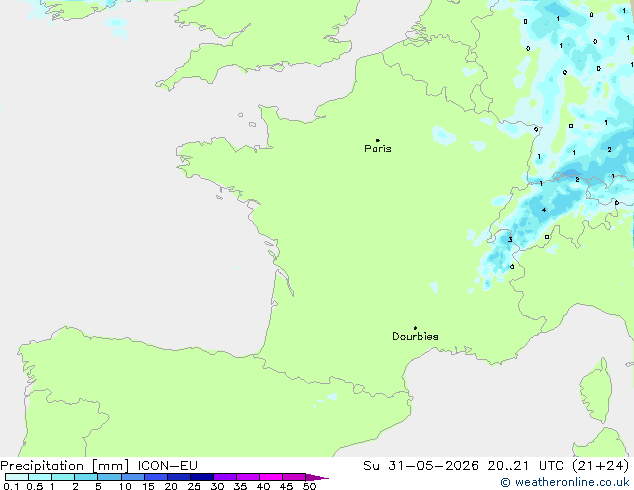Image resolution: width=634 pixels, height=490 pixels.
Task: Click the 'Su 31-05-2026' date text
Action: point(421,466)
